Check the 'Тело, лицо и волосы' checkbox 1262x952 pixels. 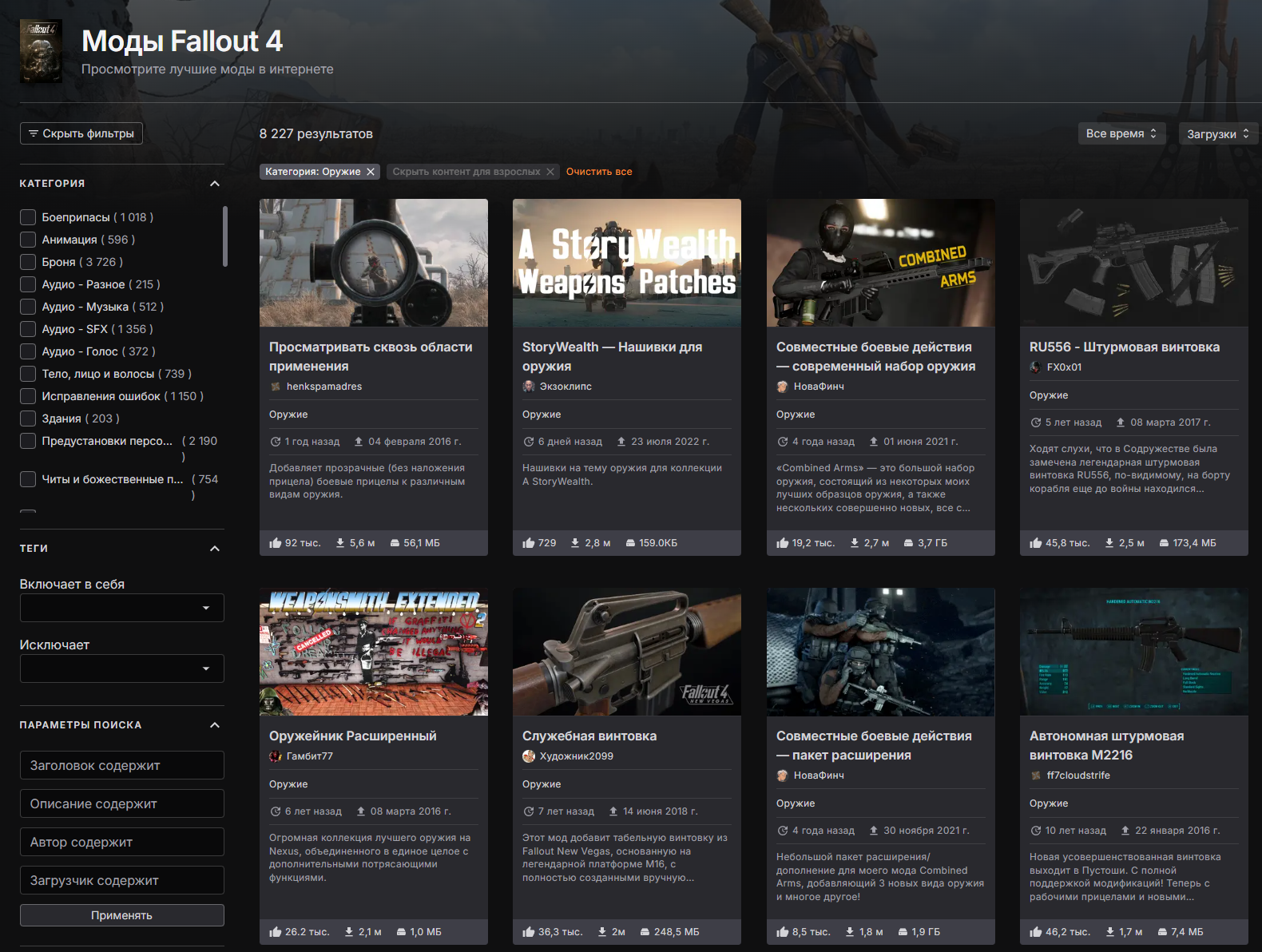tap(28, 374)
